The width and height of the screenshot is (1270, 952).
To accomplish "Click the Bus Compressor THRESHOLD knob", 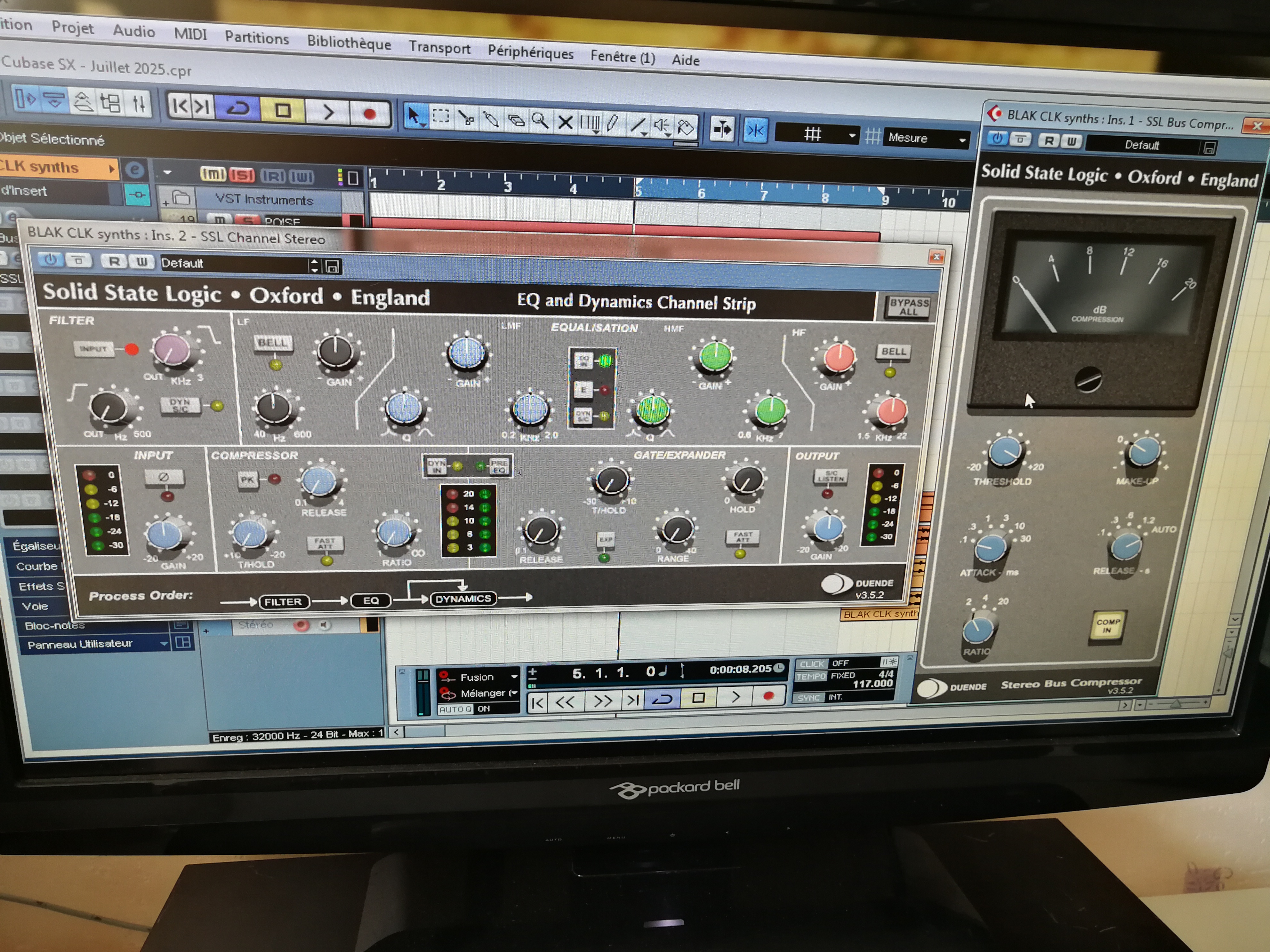I will pos(1005,452).
